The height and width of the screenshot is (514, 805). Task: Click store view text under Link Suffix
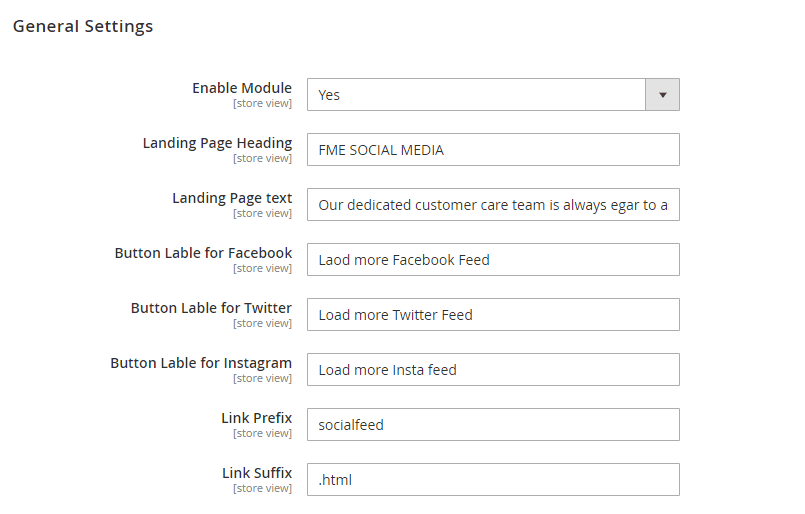coord(262,489)
